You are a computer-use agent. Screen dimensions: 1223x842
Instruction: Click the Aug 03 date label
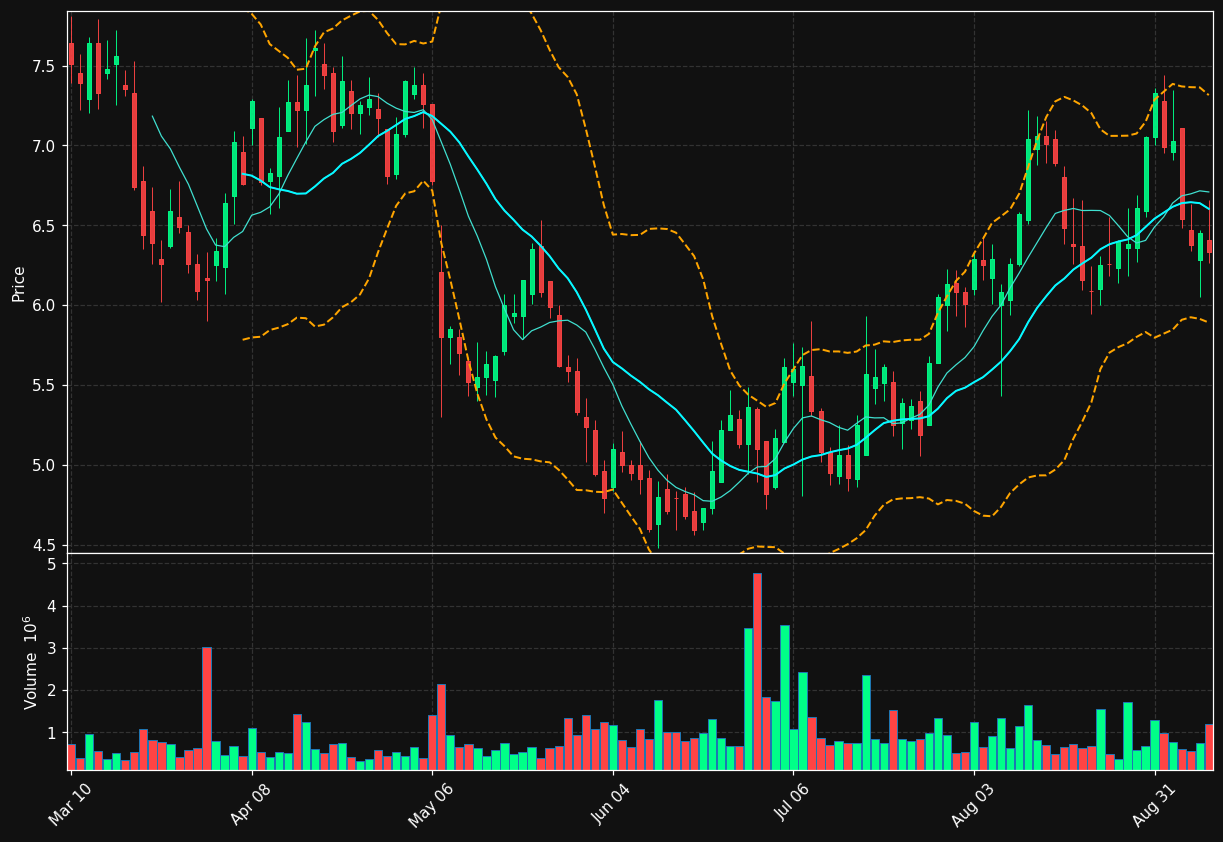[x=973, y=805]
